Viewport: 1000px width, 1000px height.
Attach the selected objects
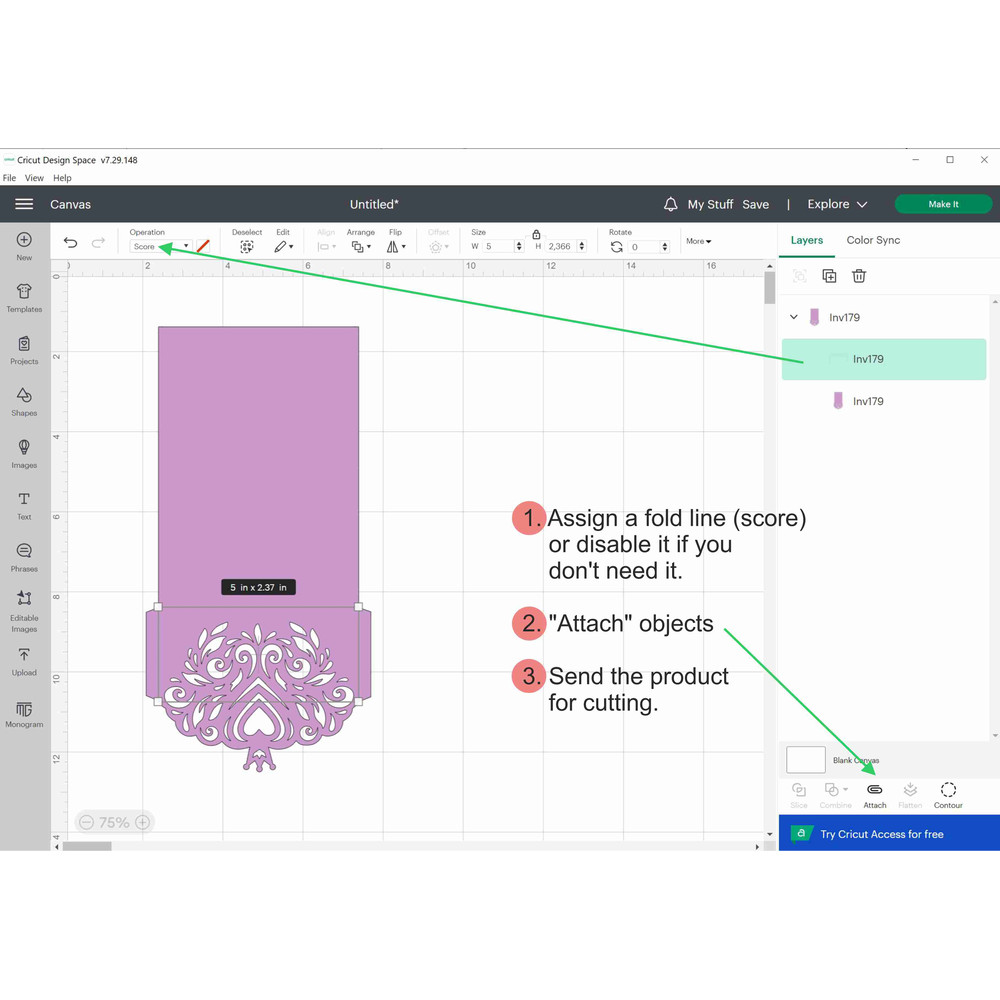coord(875,794)
